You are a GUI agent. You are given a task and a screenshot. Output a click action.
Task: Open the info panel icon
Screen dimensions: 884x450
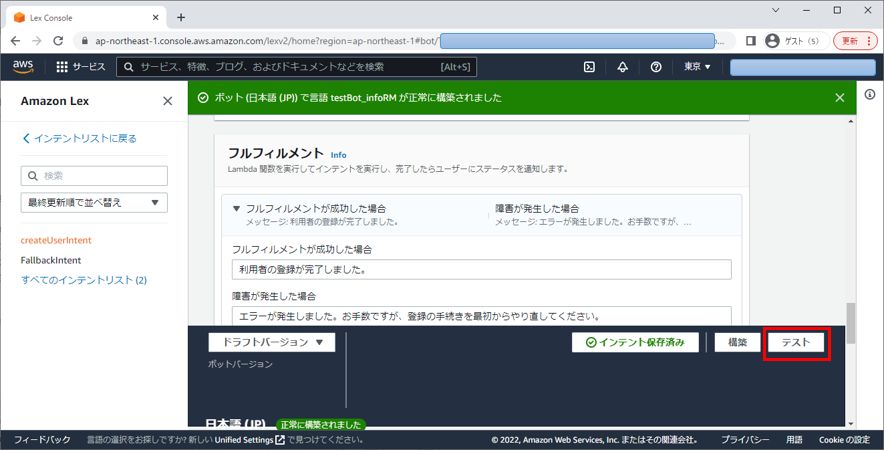coord(870,94)
